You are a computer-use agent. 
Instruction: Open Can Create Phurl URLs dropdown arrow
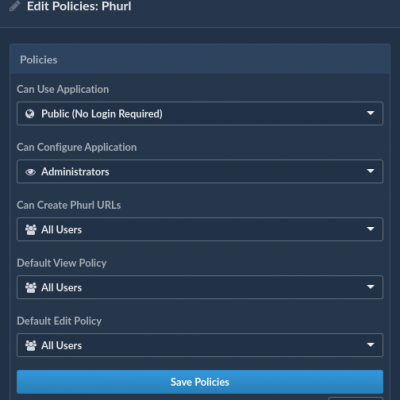[370, 229]
